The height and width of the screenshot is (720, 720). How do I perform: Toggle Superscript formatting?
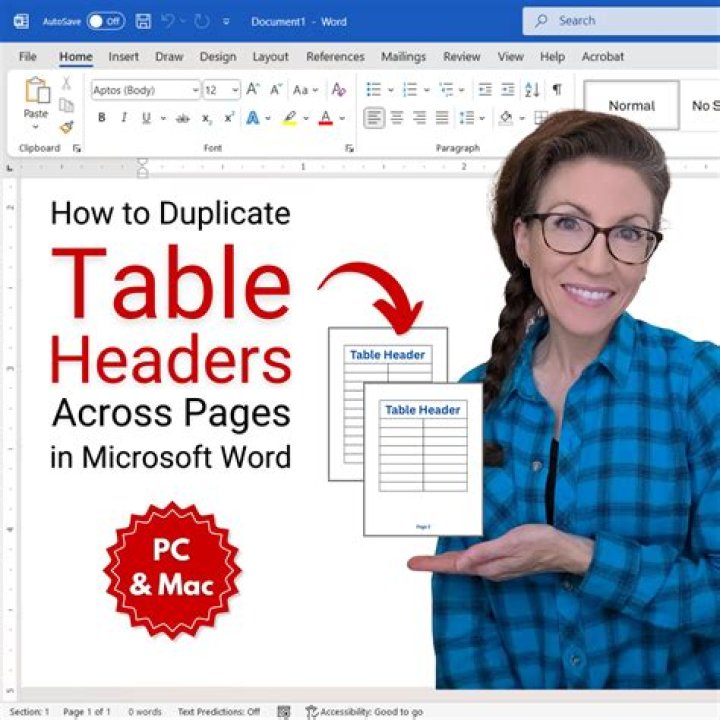229,118
